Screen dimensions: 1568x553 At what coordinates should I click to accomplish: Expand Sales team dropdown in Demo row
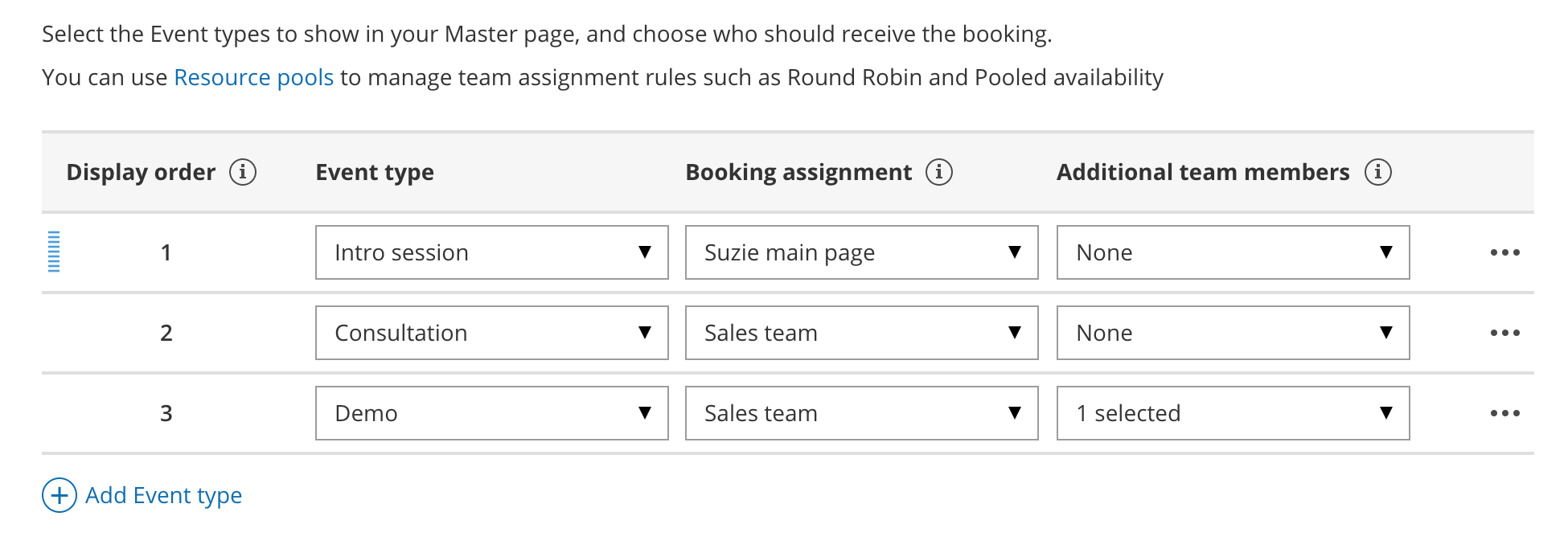click(861, 413)
